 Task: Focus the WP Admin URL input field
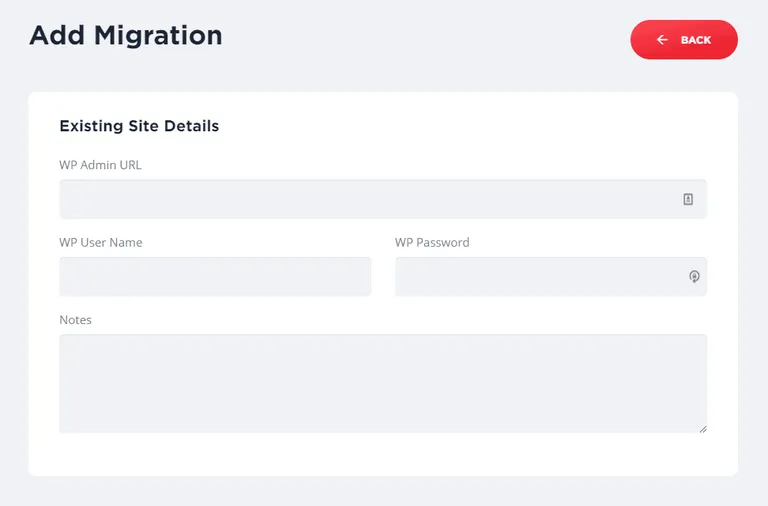[383, 199]
